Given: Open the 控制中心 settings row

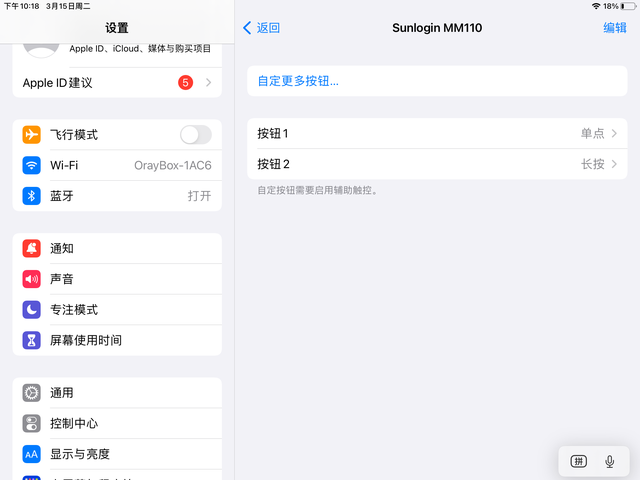Looking at the screenshot, I should 117,424.
